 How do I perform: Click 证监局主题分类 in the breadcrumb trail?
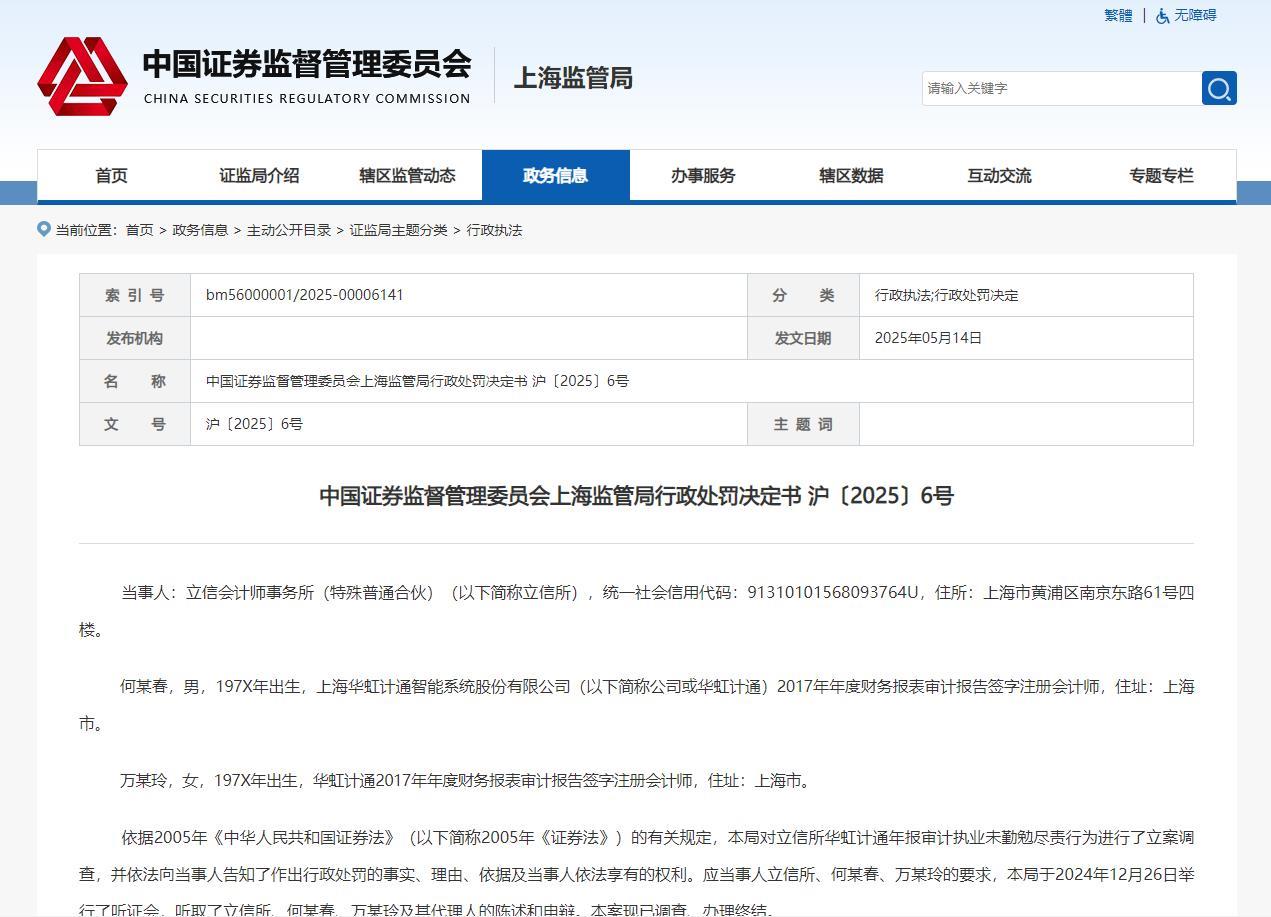click(398, 230)
